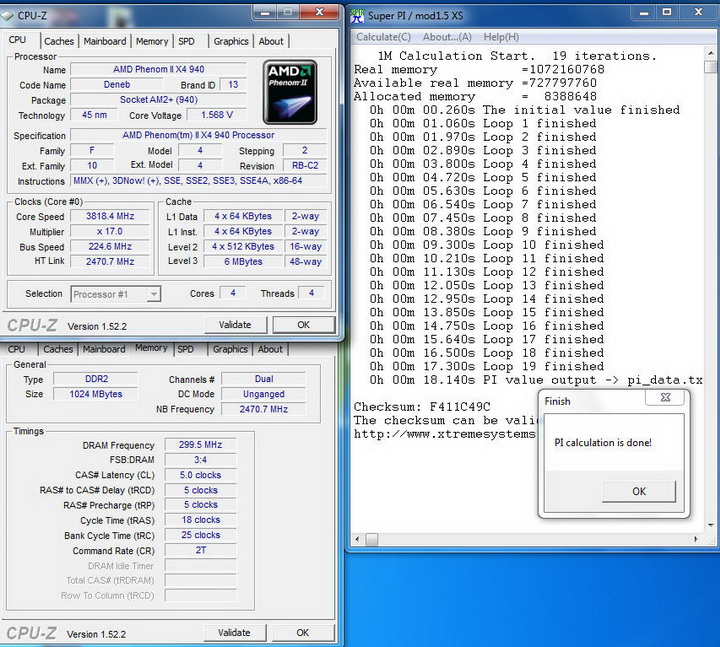This screenshot has width=720, height=647.
Task: Click the DRAM Frequency value 299.5 MHz
Action: click(x=201, y=444)
